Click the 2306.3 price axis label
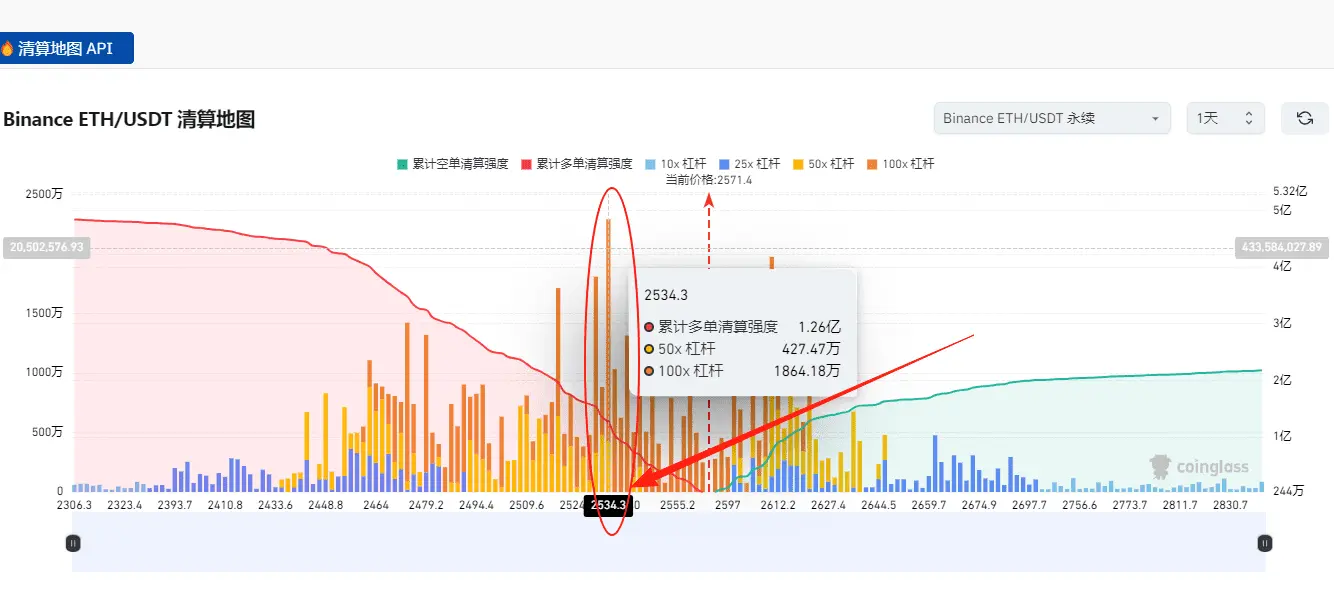The image size is (1334, 594). click(74, 505)
